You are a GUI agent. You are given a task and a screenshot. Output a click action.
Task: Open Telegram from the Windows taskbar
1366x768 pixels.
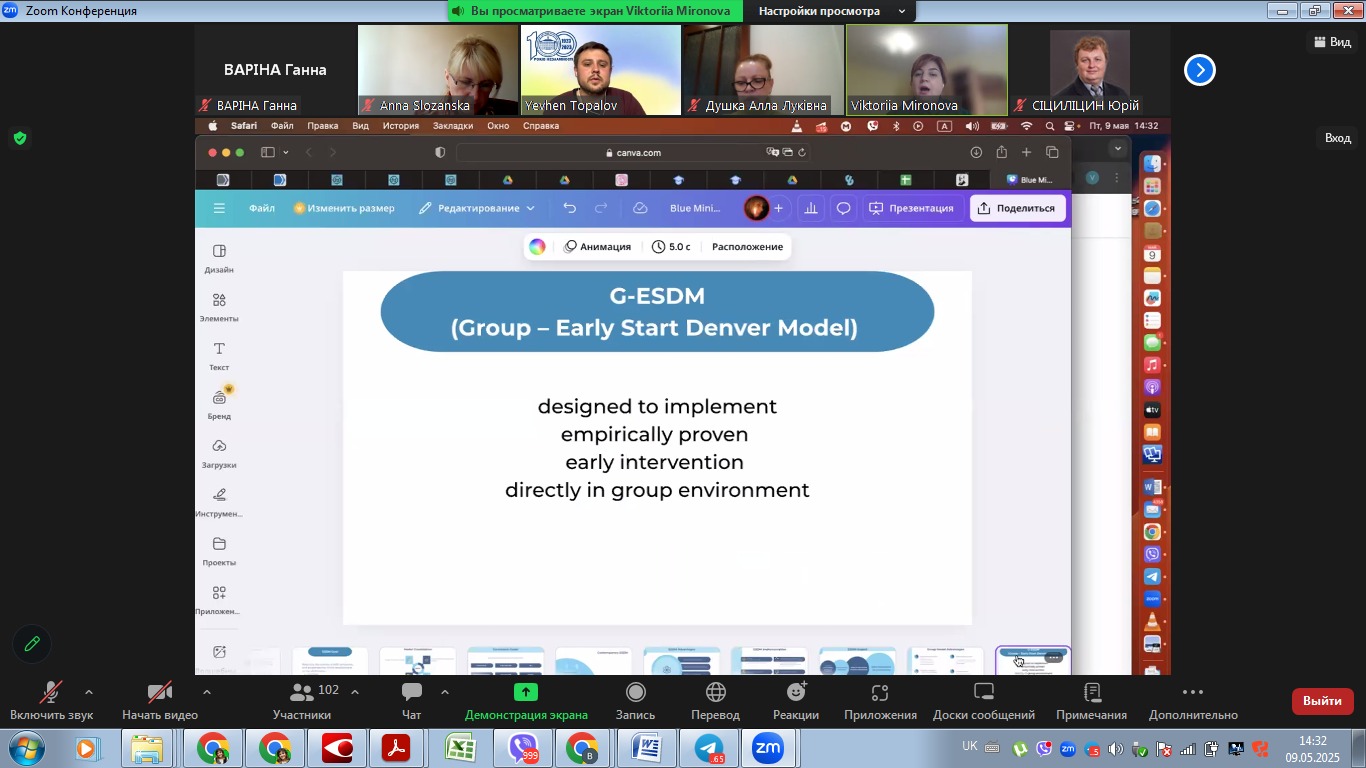pos(710,748)
